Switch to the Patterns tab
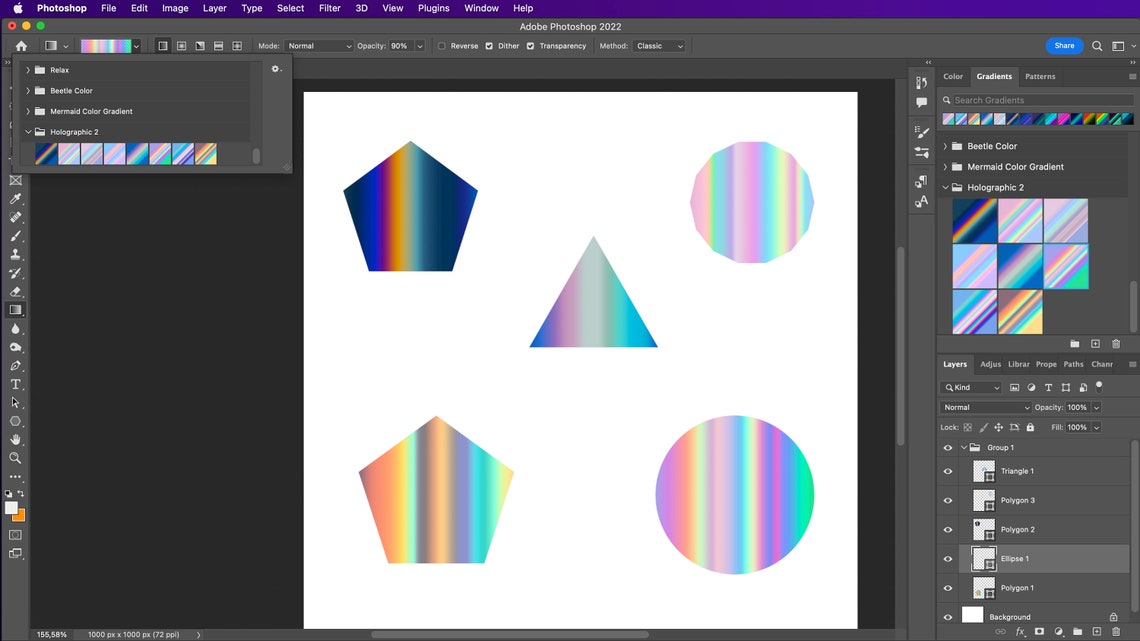Viewport: 1140px width, 641px height. click(1040, 76)
